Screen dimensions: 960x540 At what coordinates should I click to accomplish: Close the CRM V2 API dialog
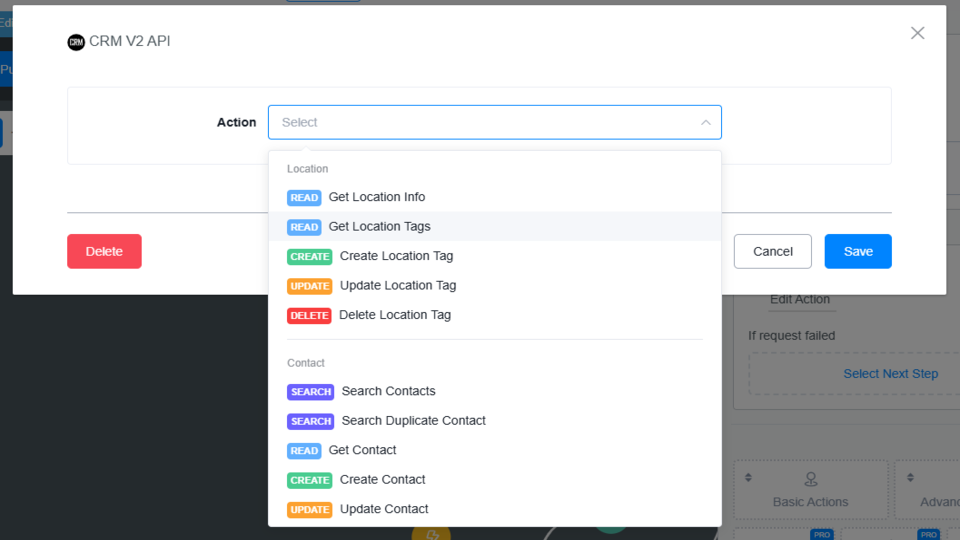coord(917,33)
